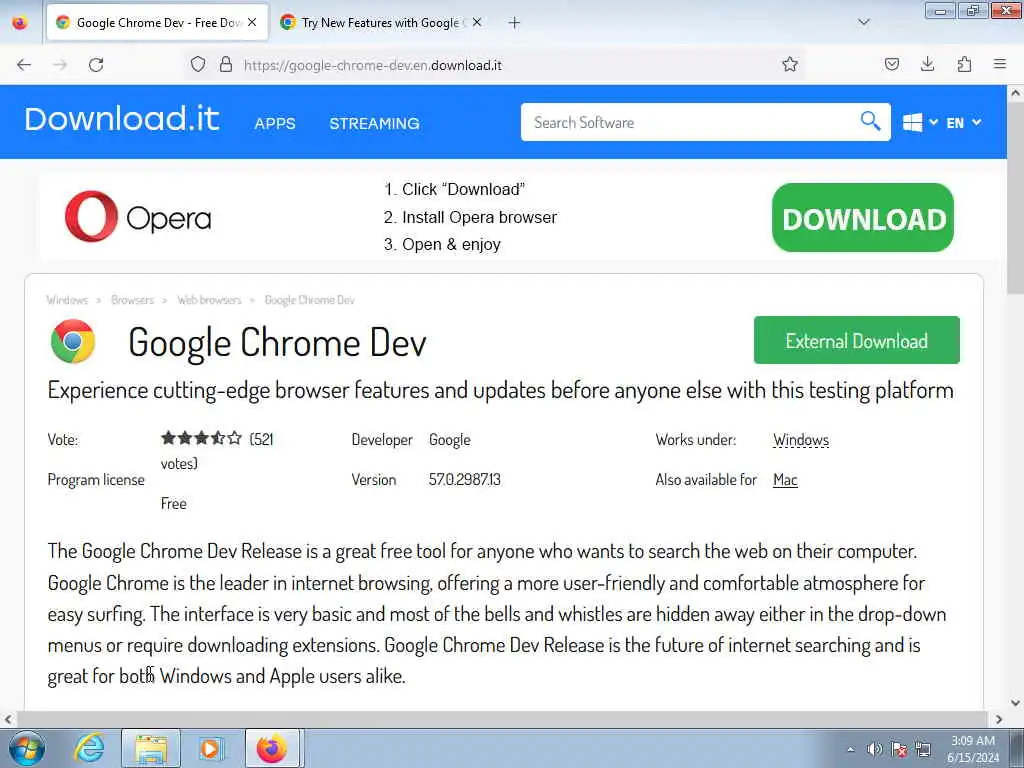
Task: Click the Firefox View icon in tab bar
Action: 20,22
